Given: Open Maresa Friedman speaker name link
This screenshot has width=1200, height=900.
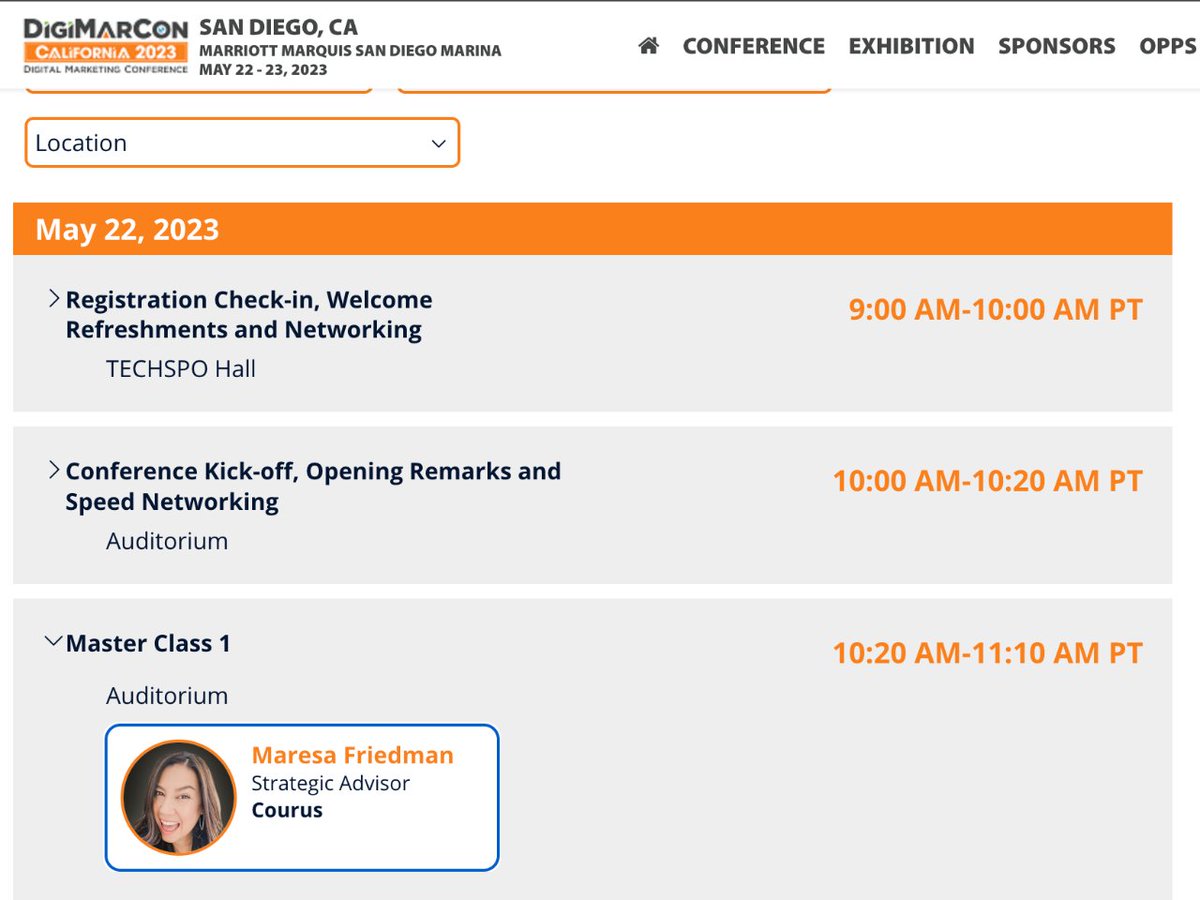Looking at the screenshot, I should [x=352, y=755].
